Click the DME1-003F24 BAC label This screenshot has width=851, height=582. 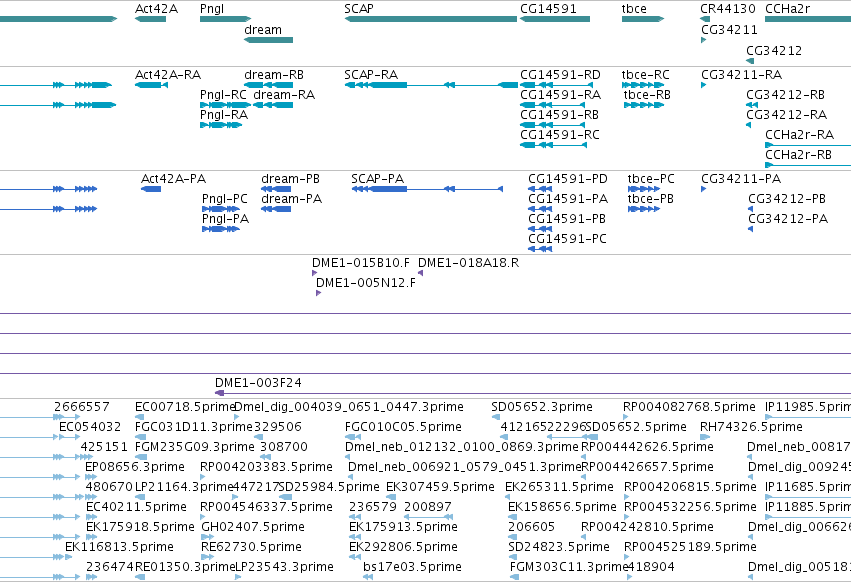pyautogui.click(x=258, y=383)
